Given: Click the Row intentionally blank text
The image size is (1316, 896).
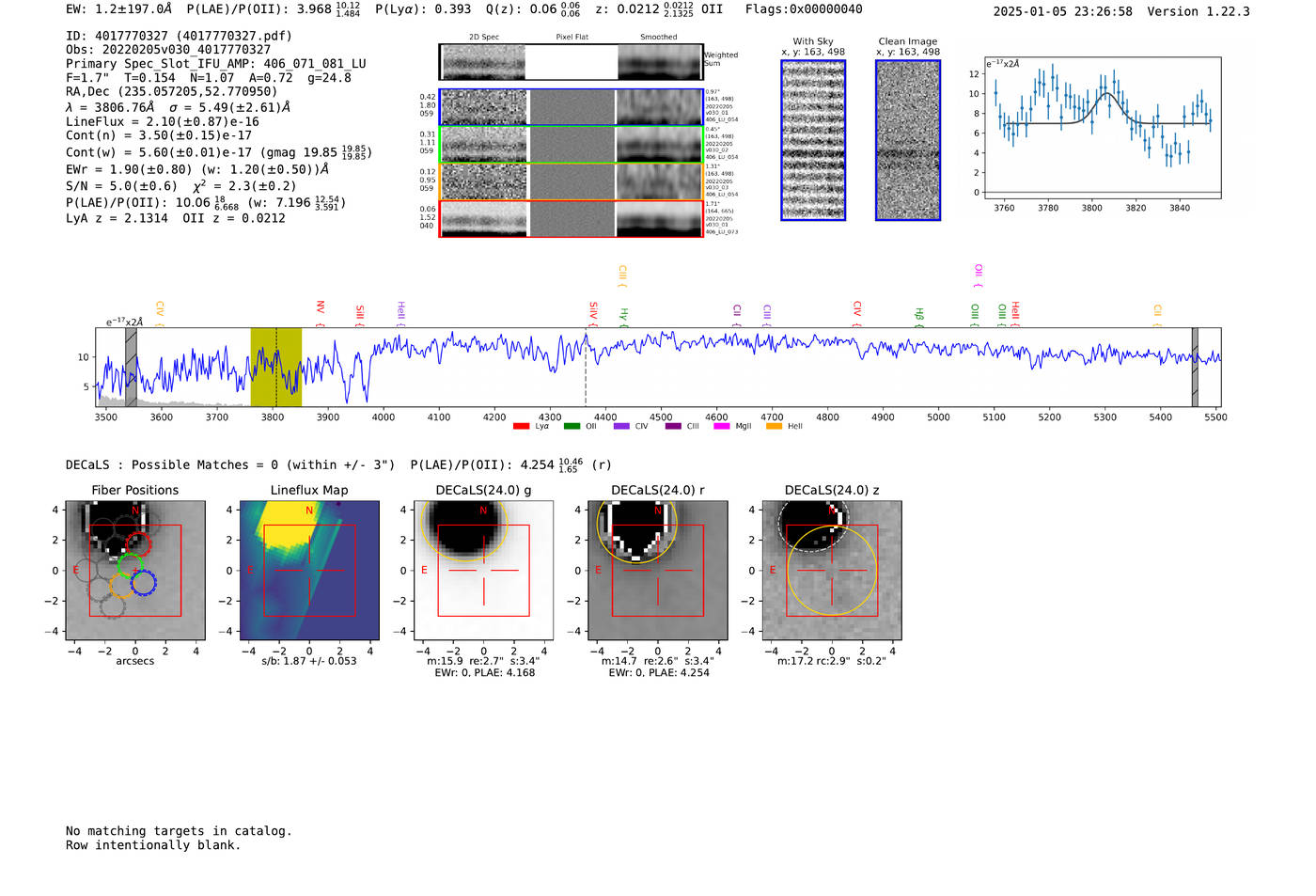Looking at the screenshot, I should (153, 845).
